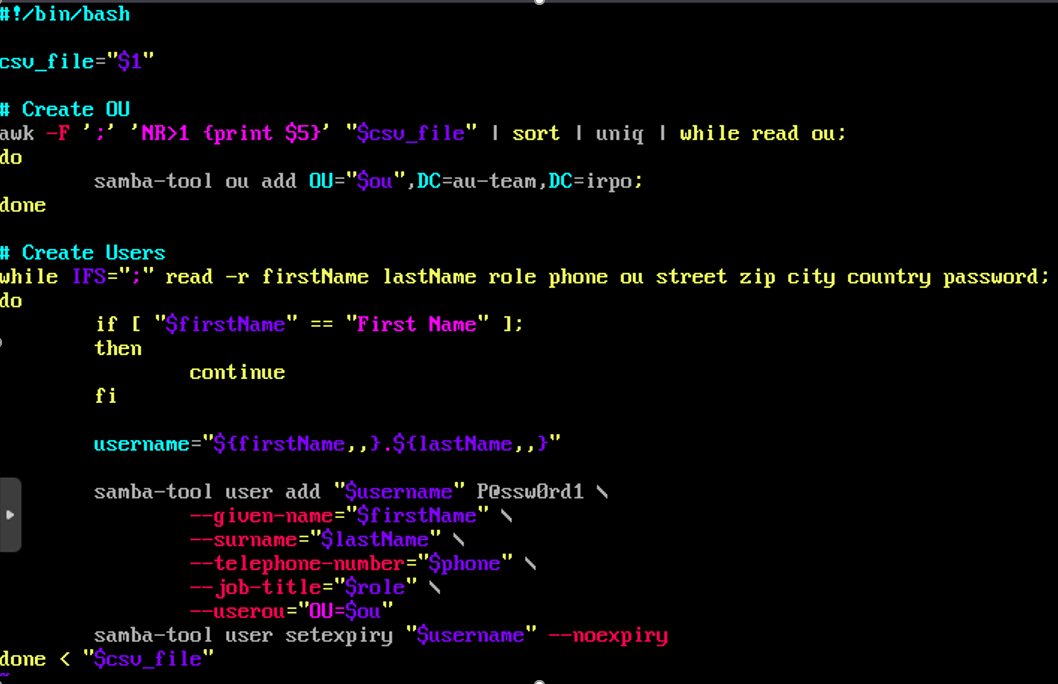The image size is (1058, 684).
Task: Click 'street' in the read variable list
Action: [691, 276]
